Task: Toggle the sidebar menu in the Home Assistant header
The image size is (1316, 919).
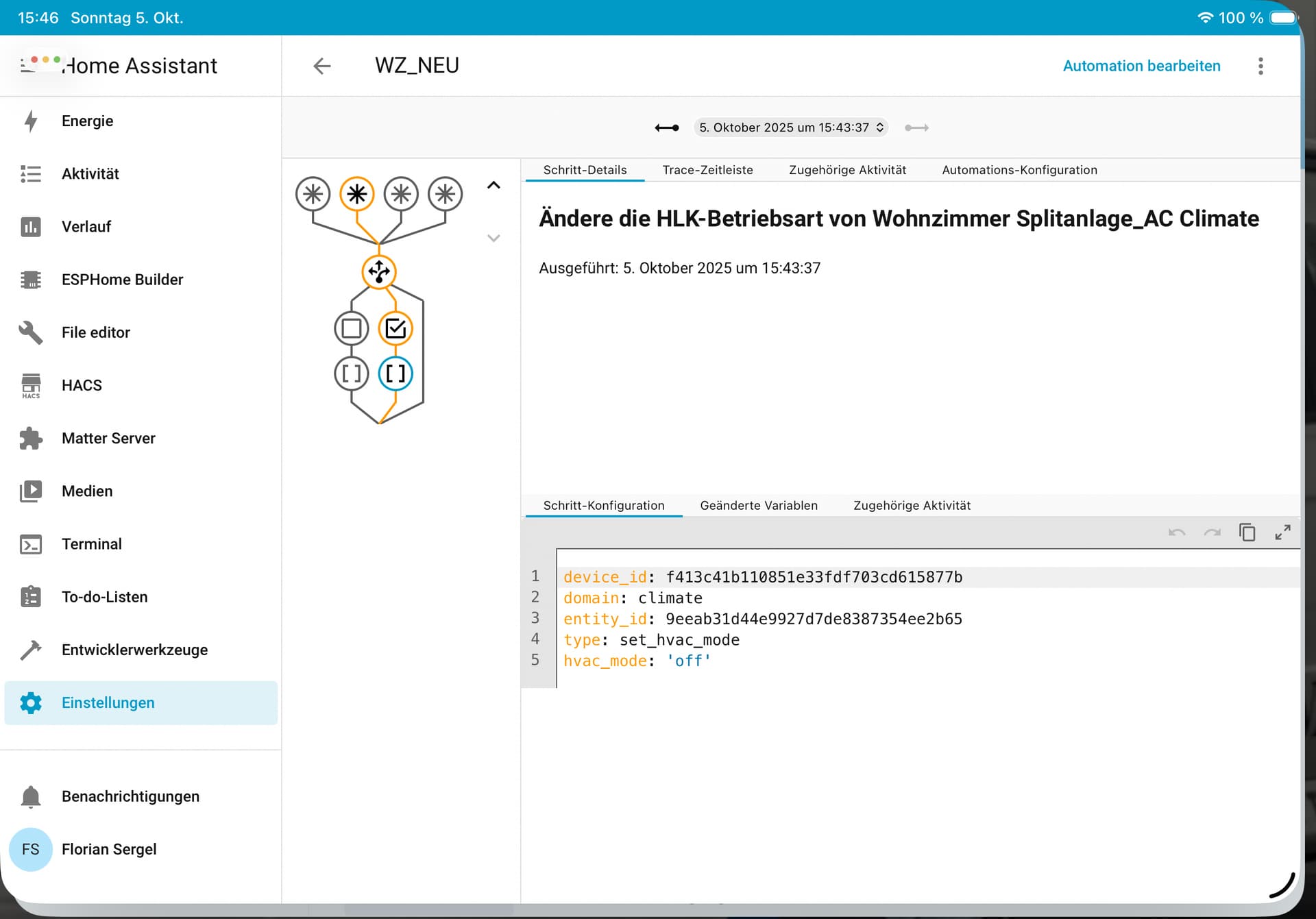Action: tap(29, 66)
